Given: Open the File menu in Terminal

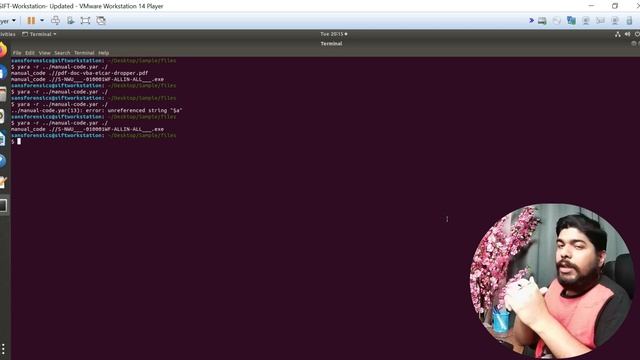Looking at the screenshot, I should click(x=17, y=53).
